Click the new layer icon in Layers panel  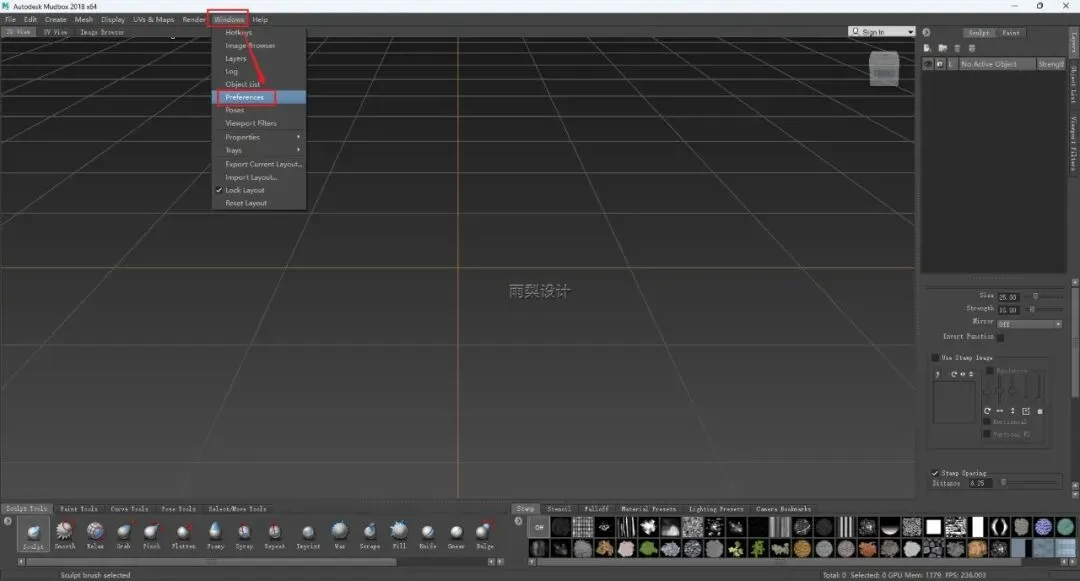(927, 48)
